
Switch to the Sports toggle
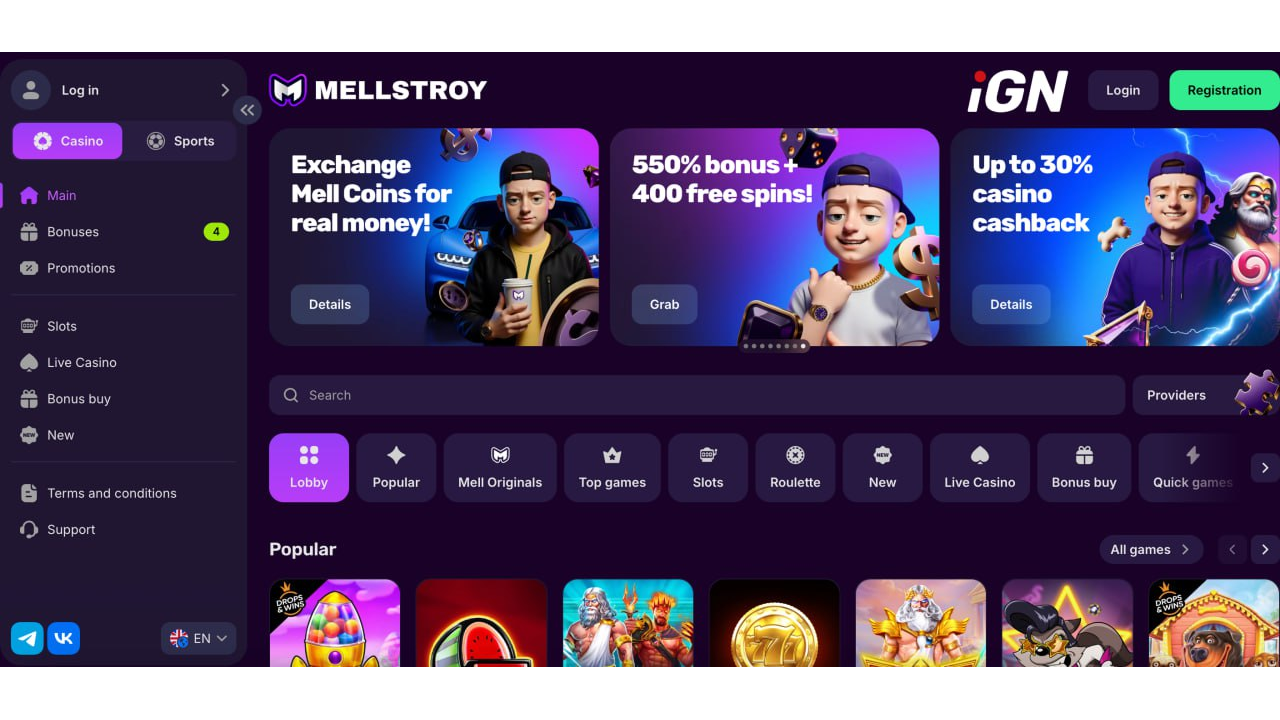click(x=180, y=141)
